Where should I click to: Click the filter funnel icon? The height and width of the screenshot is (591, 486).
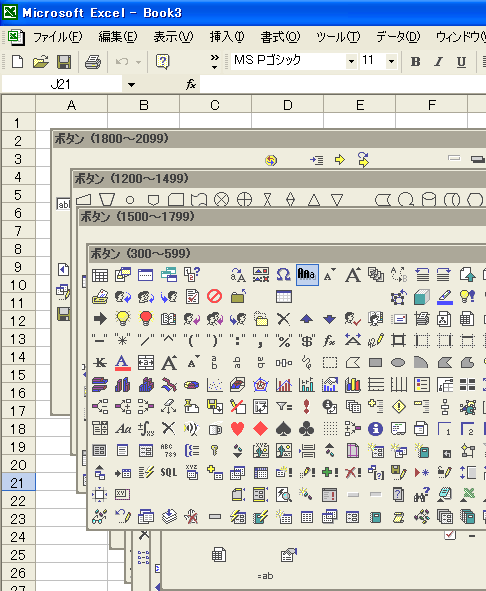coord(284,406)
